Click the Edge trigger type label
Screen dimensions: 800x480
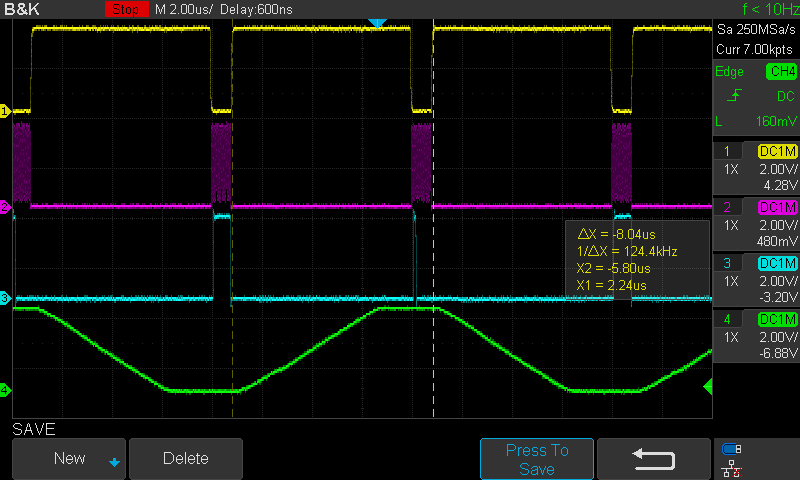729,71
